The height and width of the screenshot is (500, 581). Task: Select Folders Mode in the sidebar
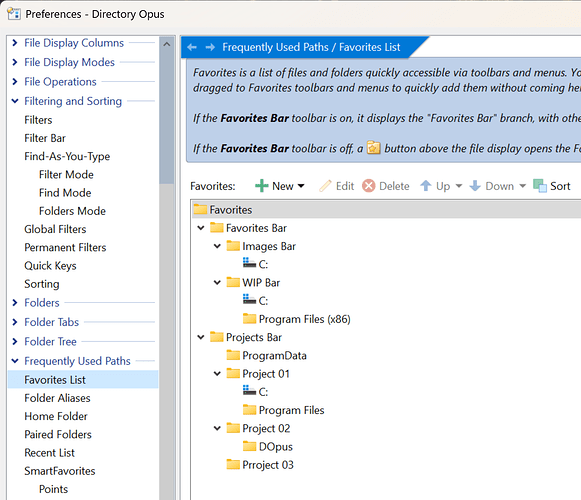[x=72, y=211]
